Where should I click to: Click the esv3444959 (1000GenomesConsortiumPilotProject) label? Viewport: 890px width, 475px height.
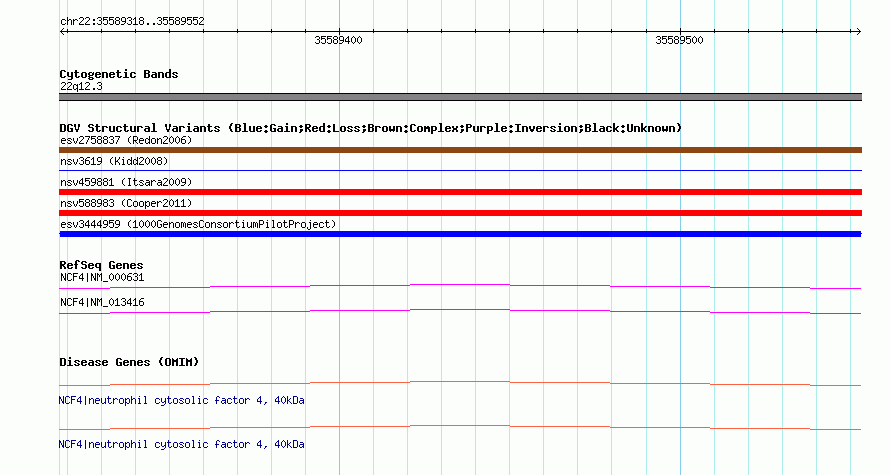tap(198, 224)
